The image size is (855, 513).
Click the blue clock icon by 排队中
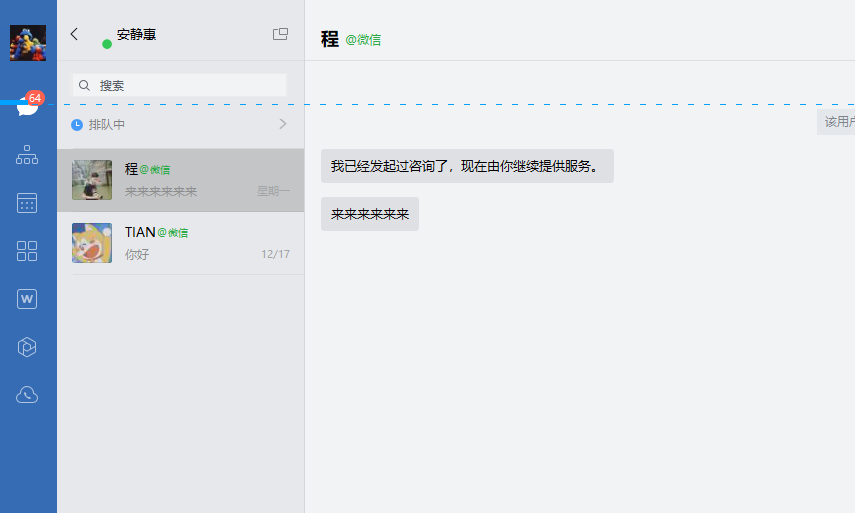pos(77,125)
